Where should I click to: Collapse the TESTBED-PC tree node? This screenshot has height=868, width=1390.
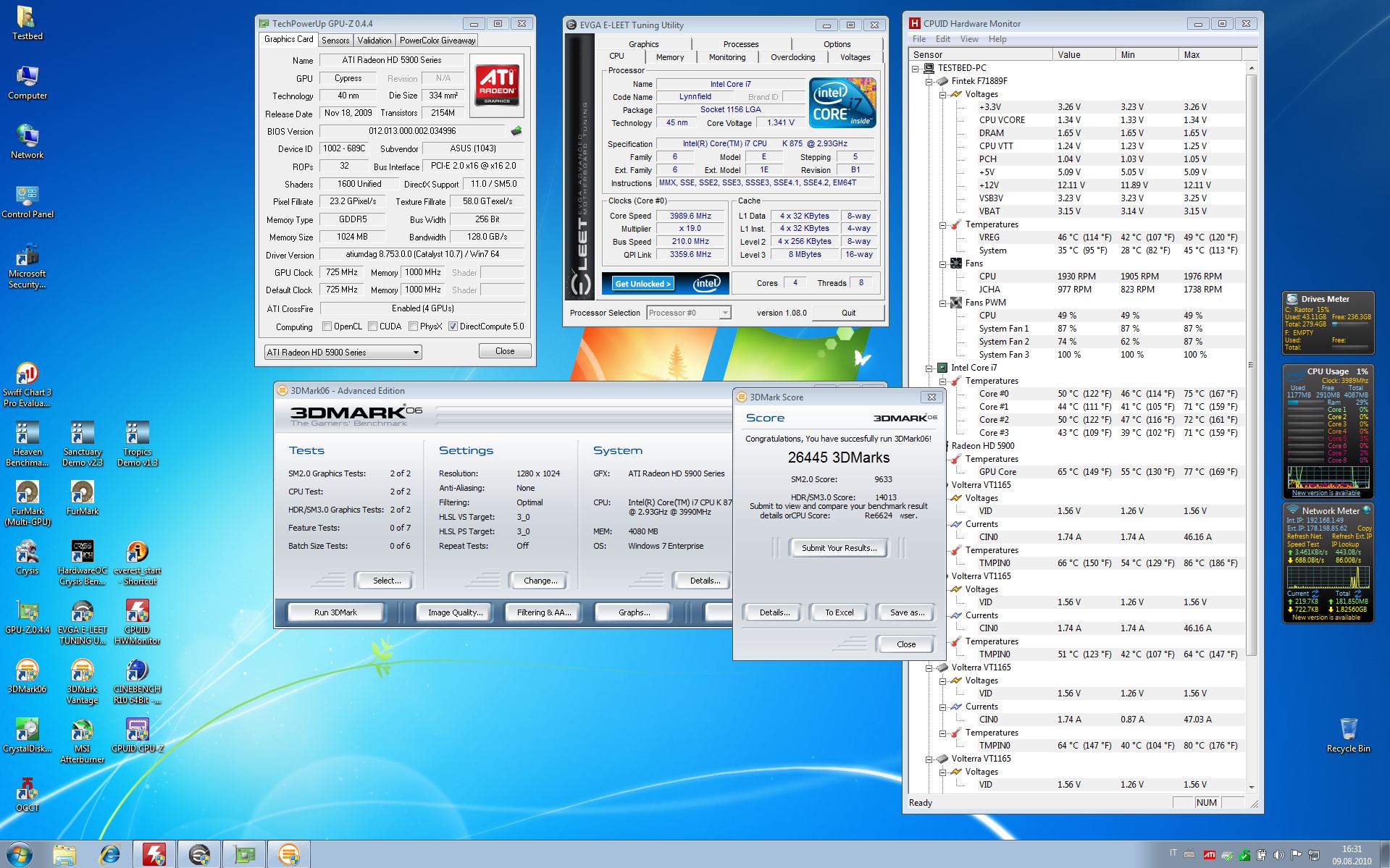[916, 68]
